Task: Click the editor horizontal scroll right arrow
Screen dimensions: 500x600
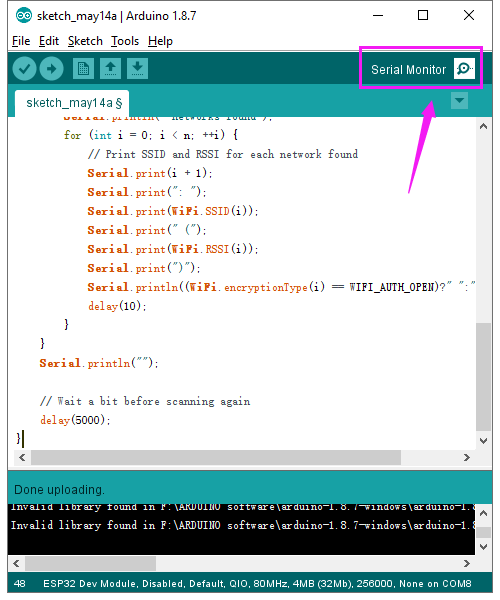Action: click(467, 458)
